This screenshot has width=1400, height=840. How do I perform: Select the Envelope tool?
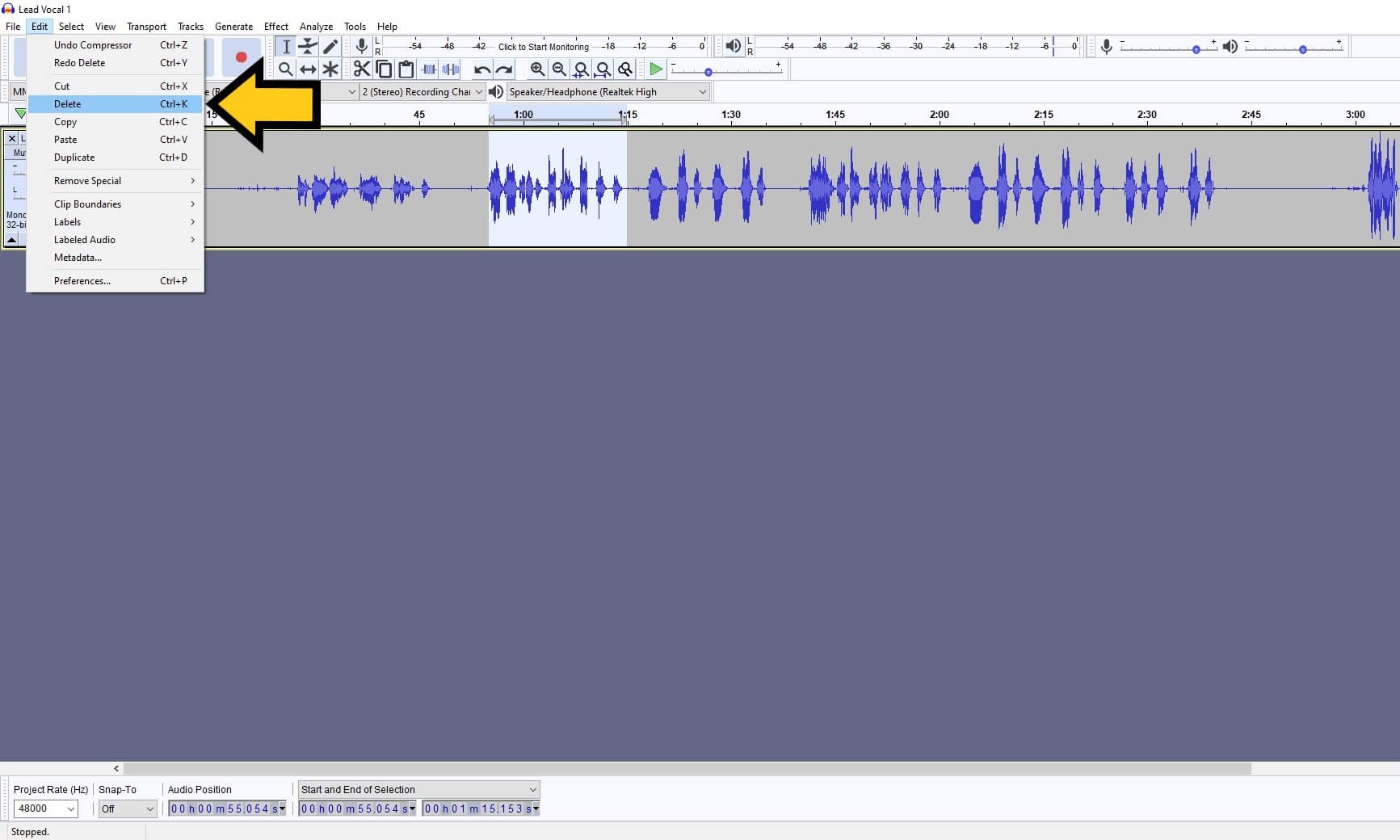point(308,46)
